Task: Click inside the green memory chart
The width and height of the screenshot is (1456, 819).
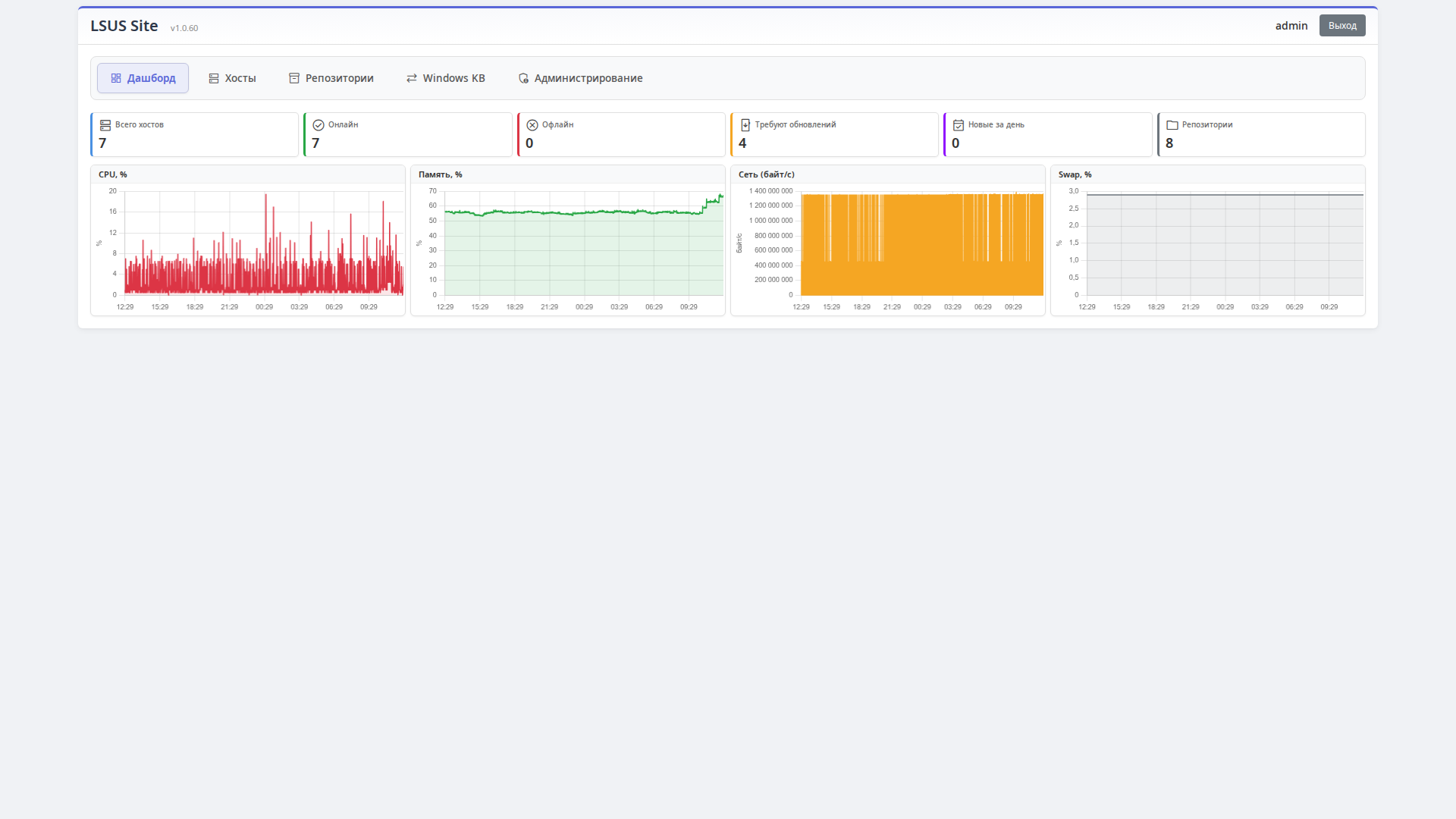Action: click(584, 243)
